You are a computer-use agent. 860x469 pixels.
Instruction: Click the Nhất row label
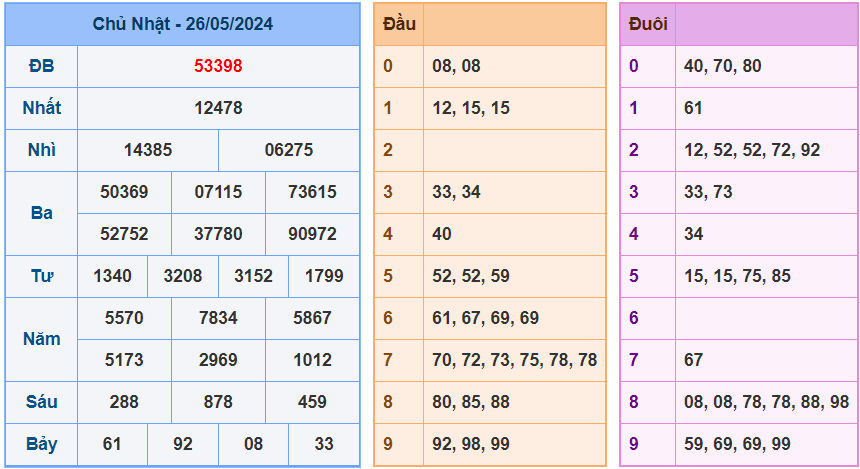[42, 108]
